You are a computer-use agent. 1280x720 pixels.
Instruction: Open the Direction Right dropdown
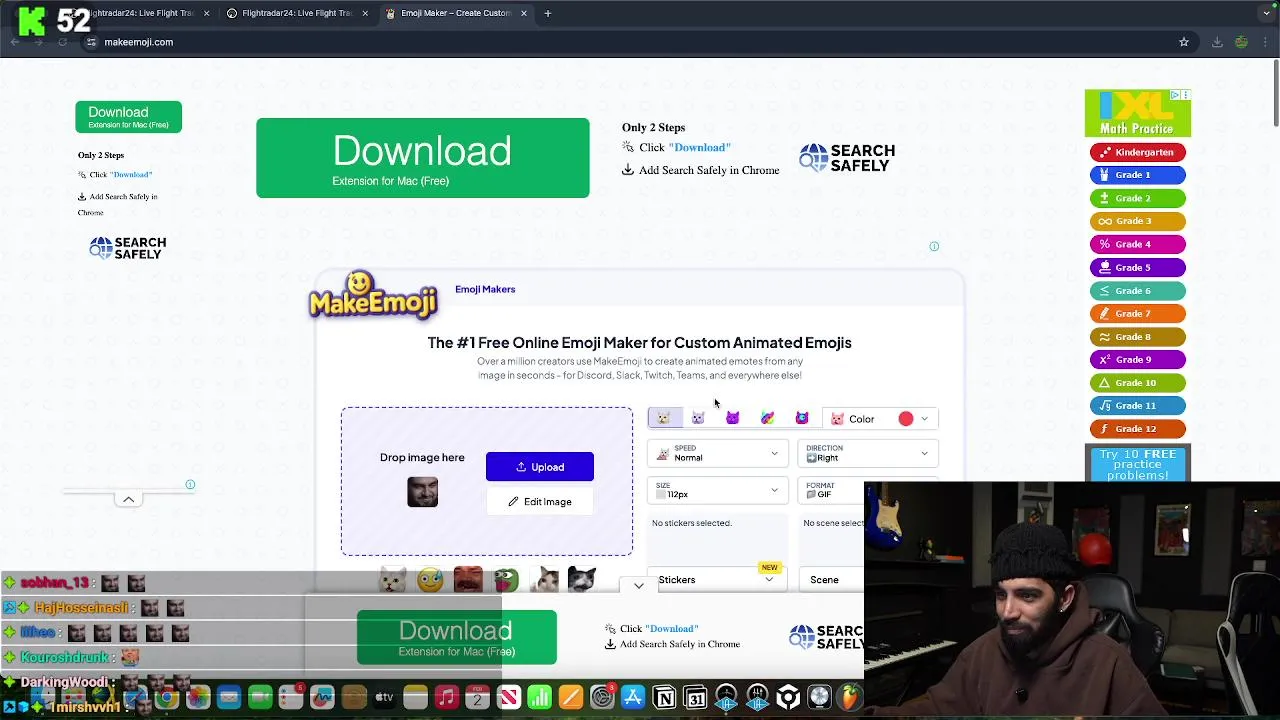point(868,454)
